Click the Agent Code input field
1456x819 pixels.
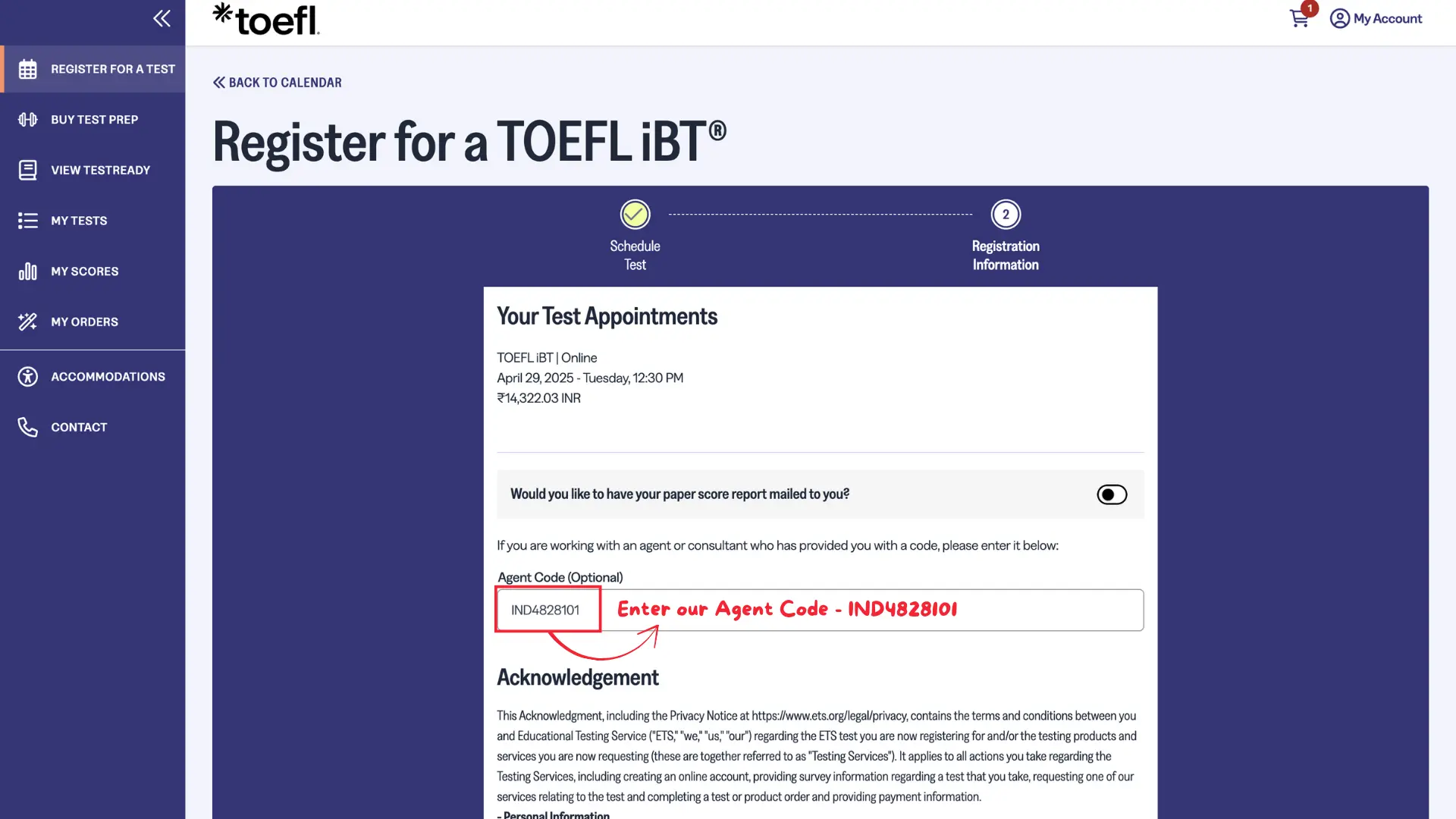pyautogui.click(x=819, y=610)
